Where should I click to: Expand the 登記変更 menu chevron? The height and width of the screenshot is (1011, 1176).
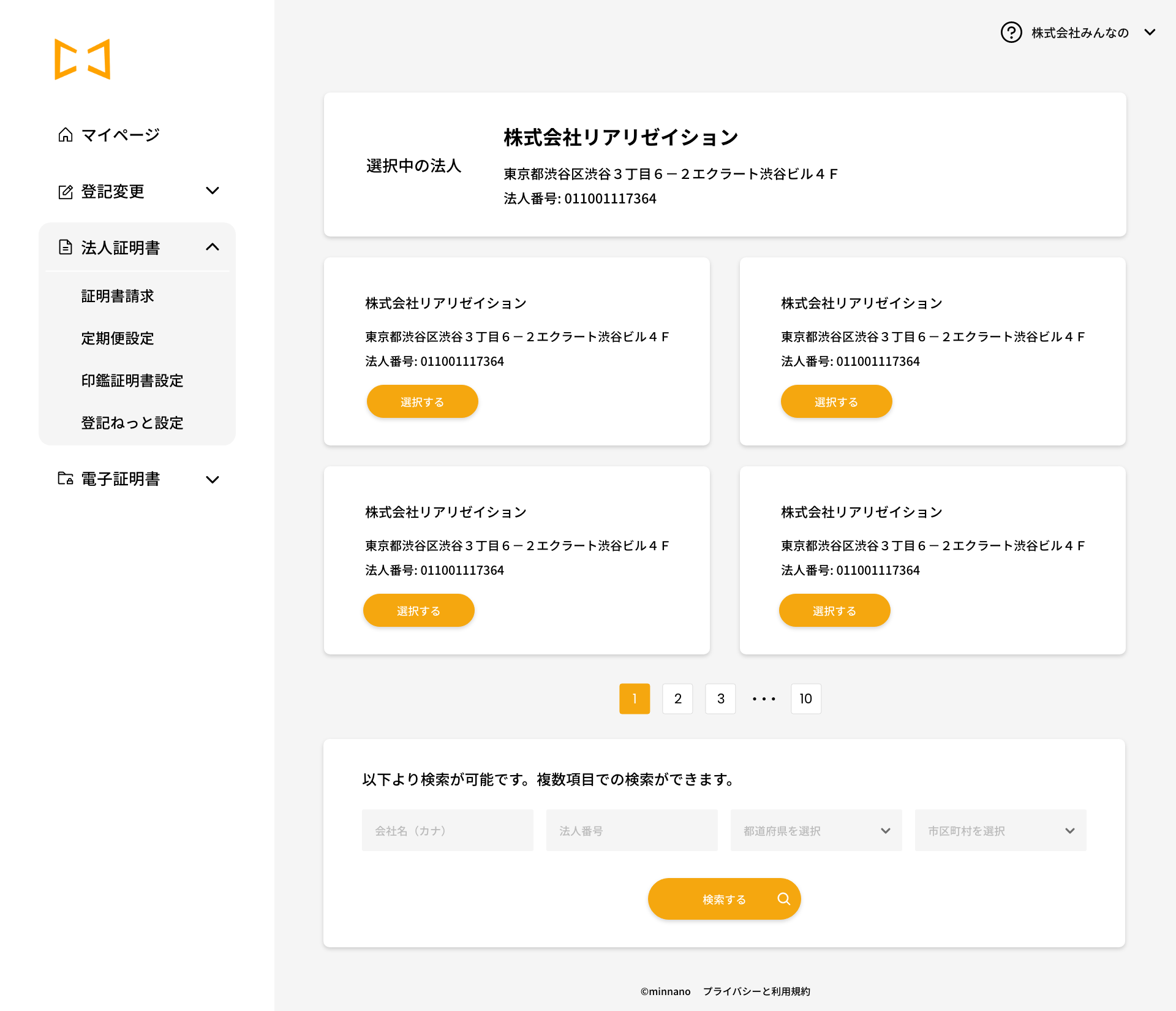pyautogui.click(x=213, y=191)
